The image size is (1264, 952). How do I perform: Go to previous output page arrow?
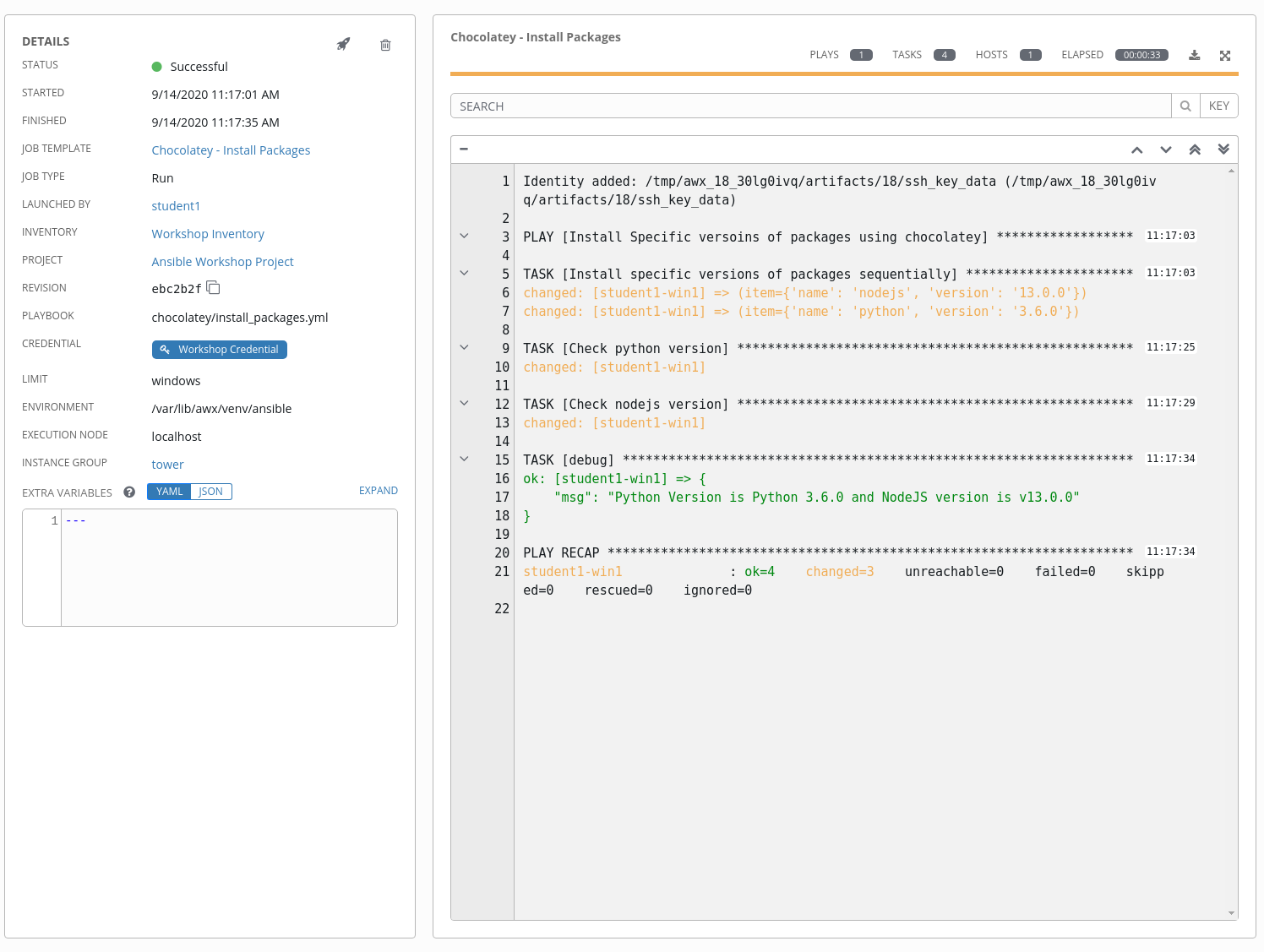1137,150
